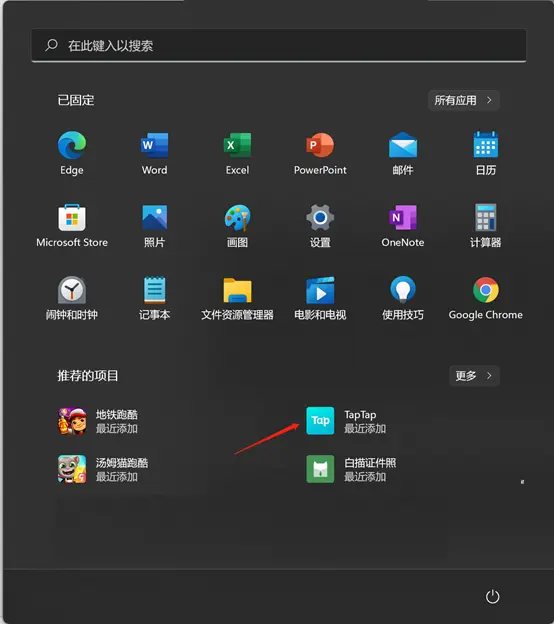Open 闹钟和时钟 clock app
Viewport: 554px width, 624px height.
coord(72,298)
